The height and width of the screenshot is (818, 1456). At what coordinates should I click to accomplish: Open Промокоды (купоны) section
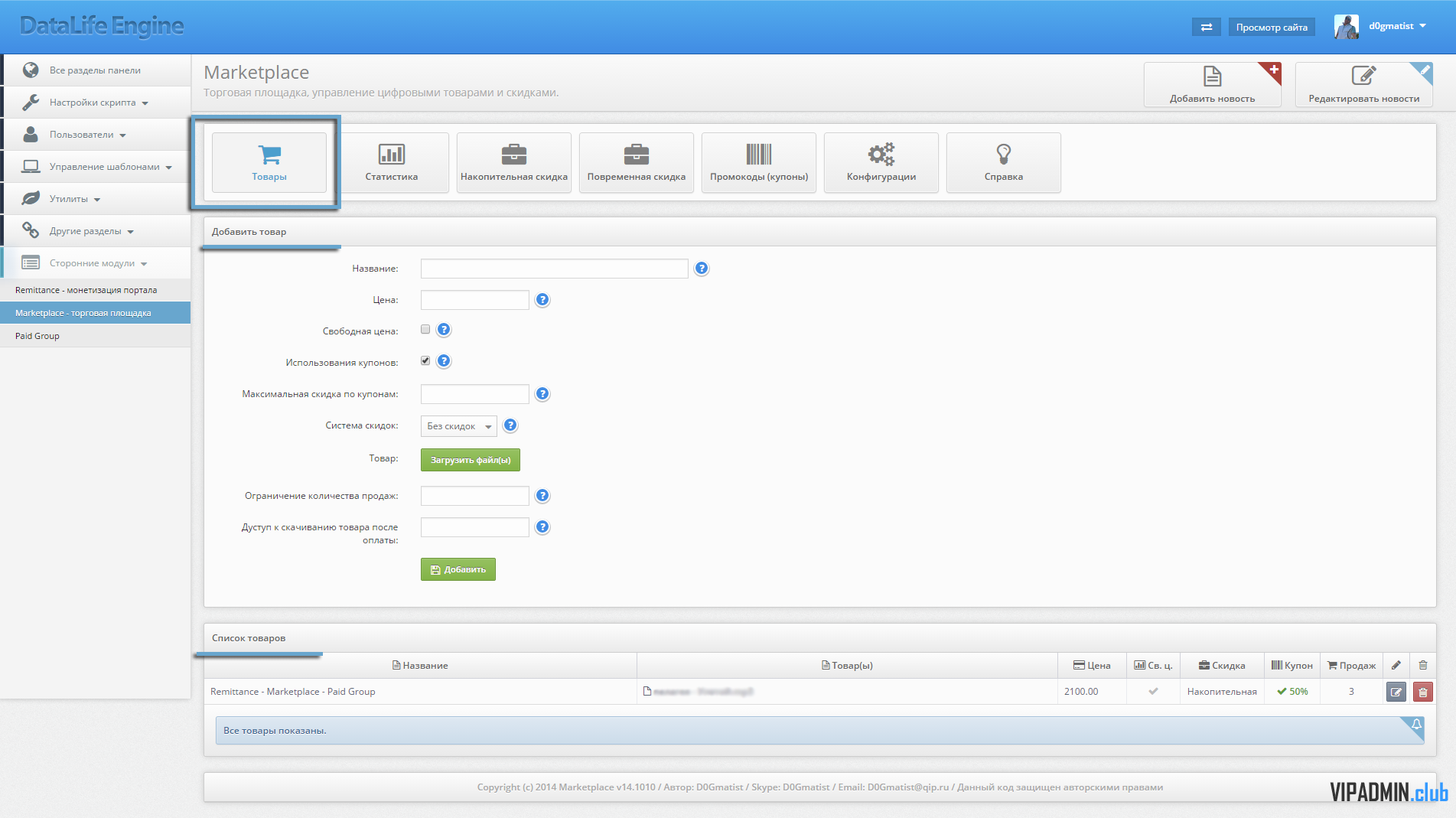click(x=759, y=162)
